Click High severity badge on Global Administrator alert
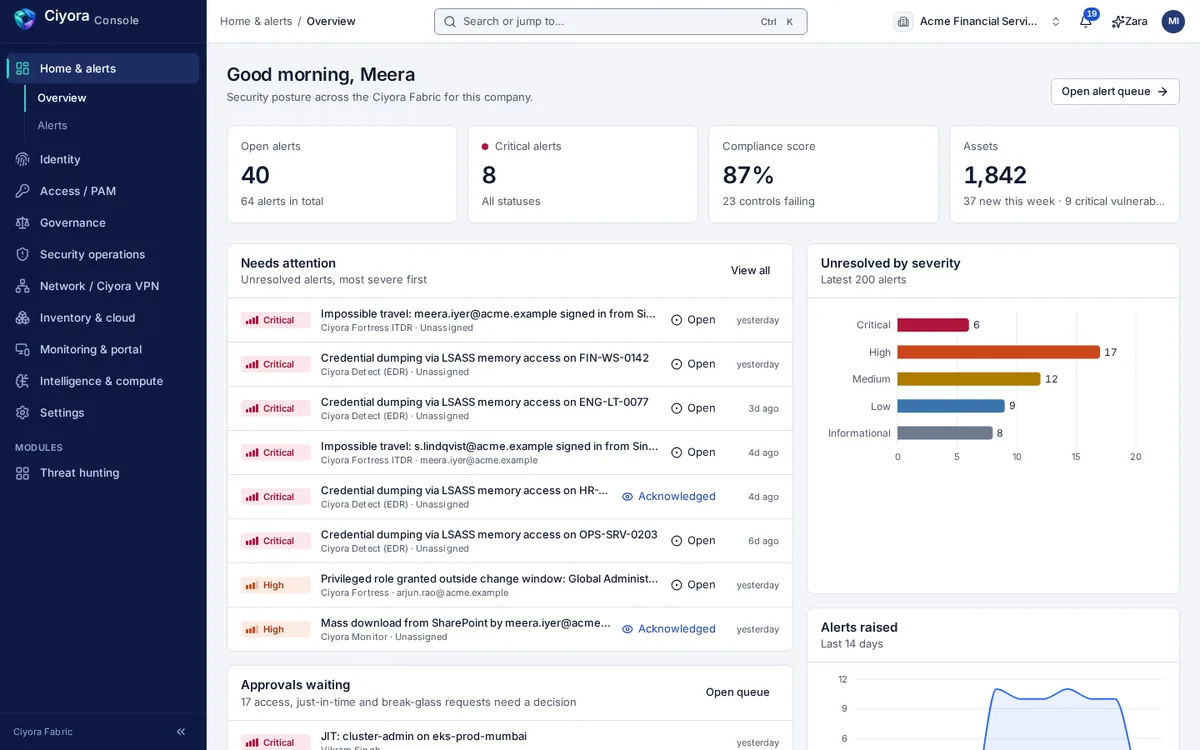 275,585
